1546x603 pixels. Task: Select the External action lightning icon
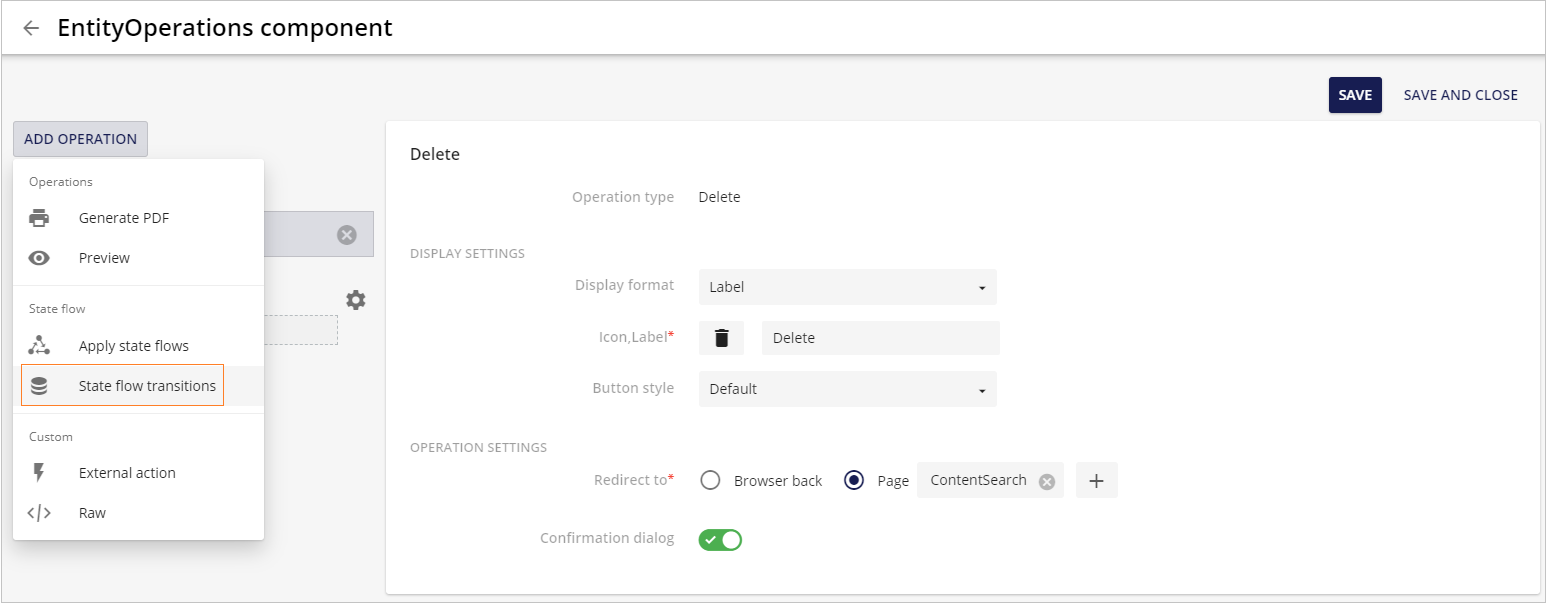[x=40, y=472]
